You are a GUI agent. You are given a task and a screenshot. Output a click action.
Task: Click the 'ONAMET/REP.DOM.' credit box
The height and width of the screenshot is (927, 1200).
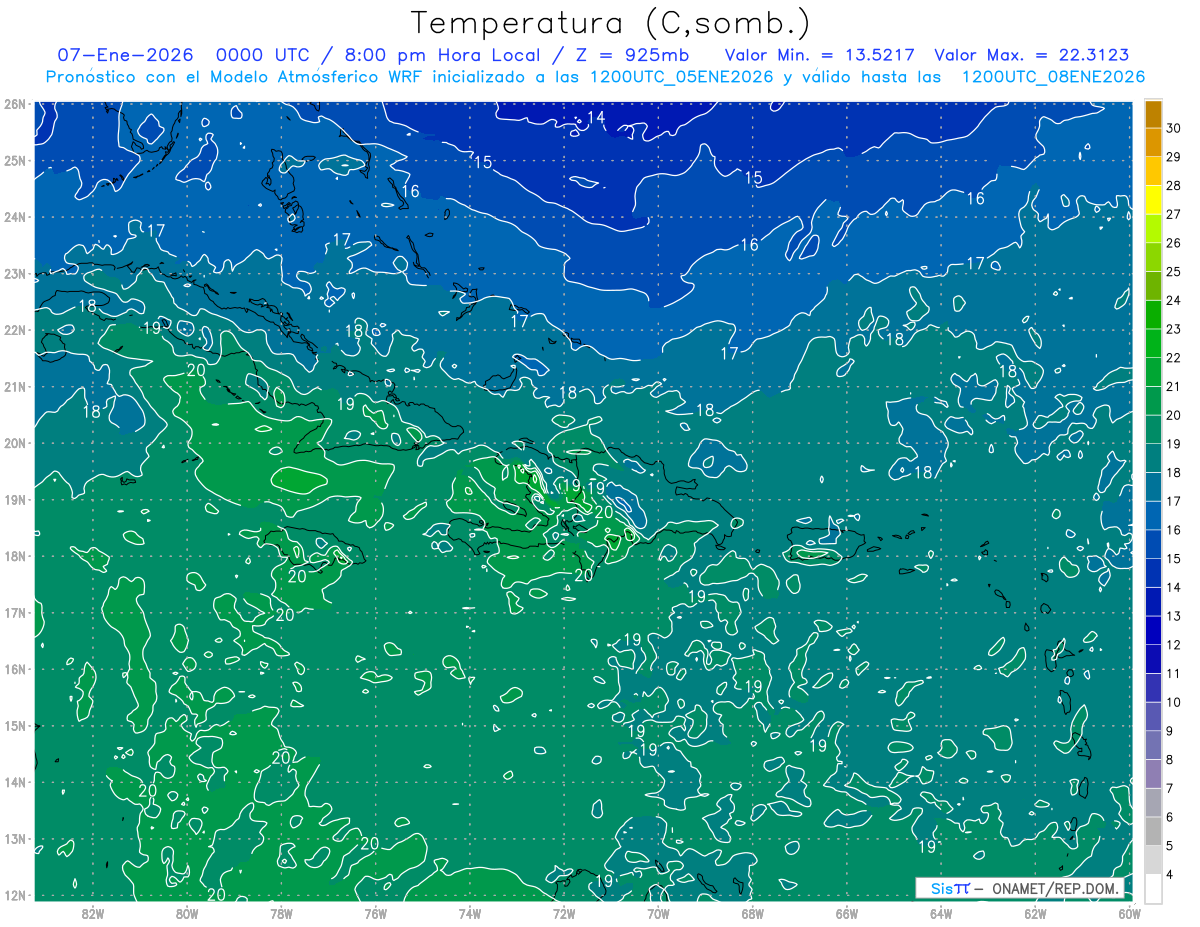coord(1019,888)
